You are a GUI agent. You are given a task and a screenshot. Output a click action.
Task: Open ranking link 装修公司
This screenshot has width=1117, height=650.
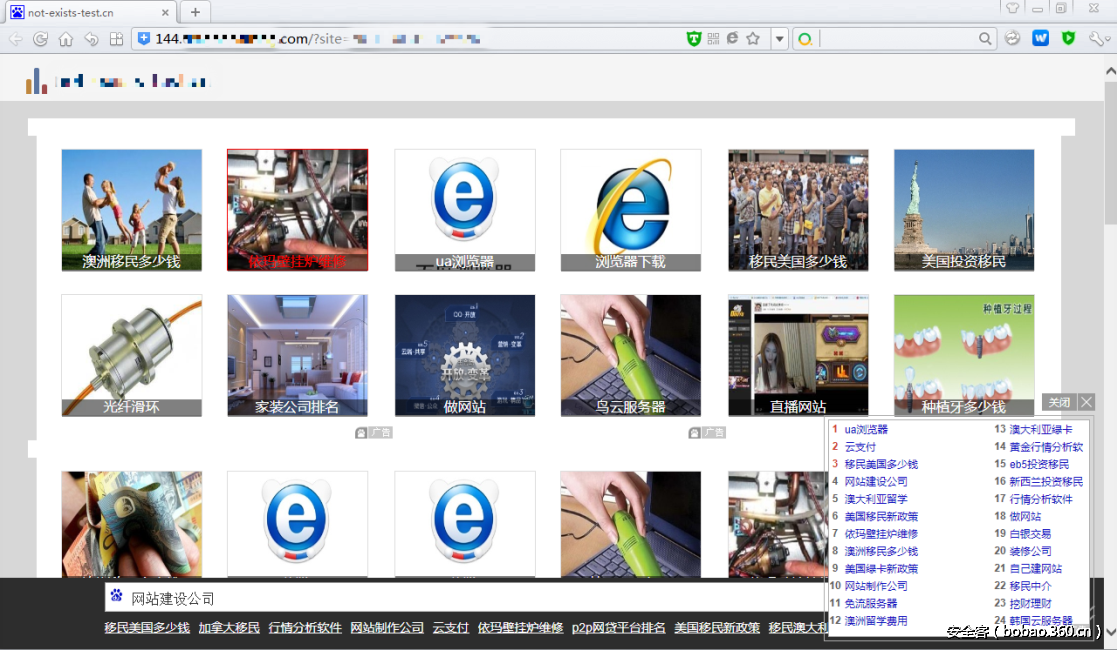pos(1030,551)
